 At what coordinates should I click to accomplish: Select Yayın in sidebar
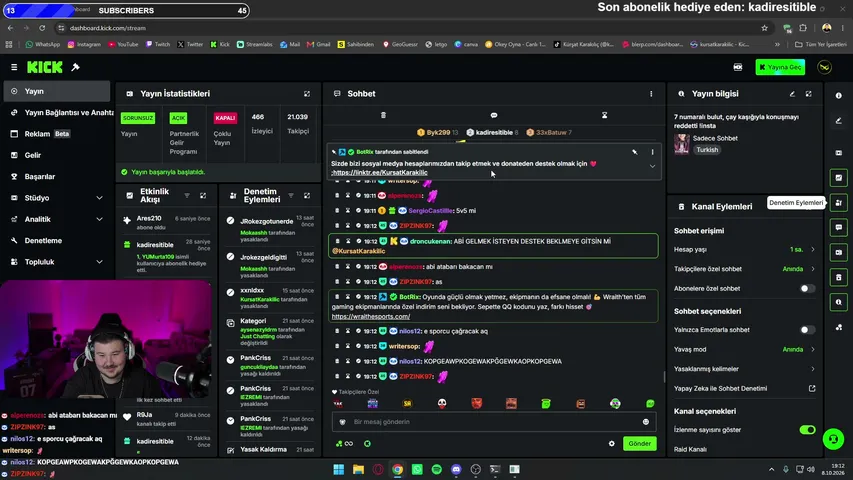coord(57,91)
